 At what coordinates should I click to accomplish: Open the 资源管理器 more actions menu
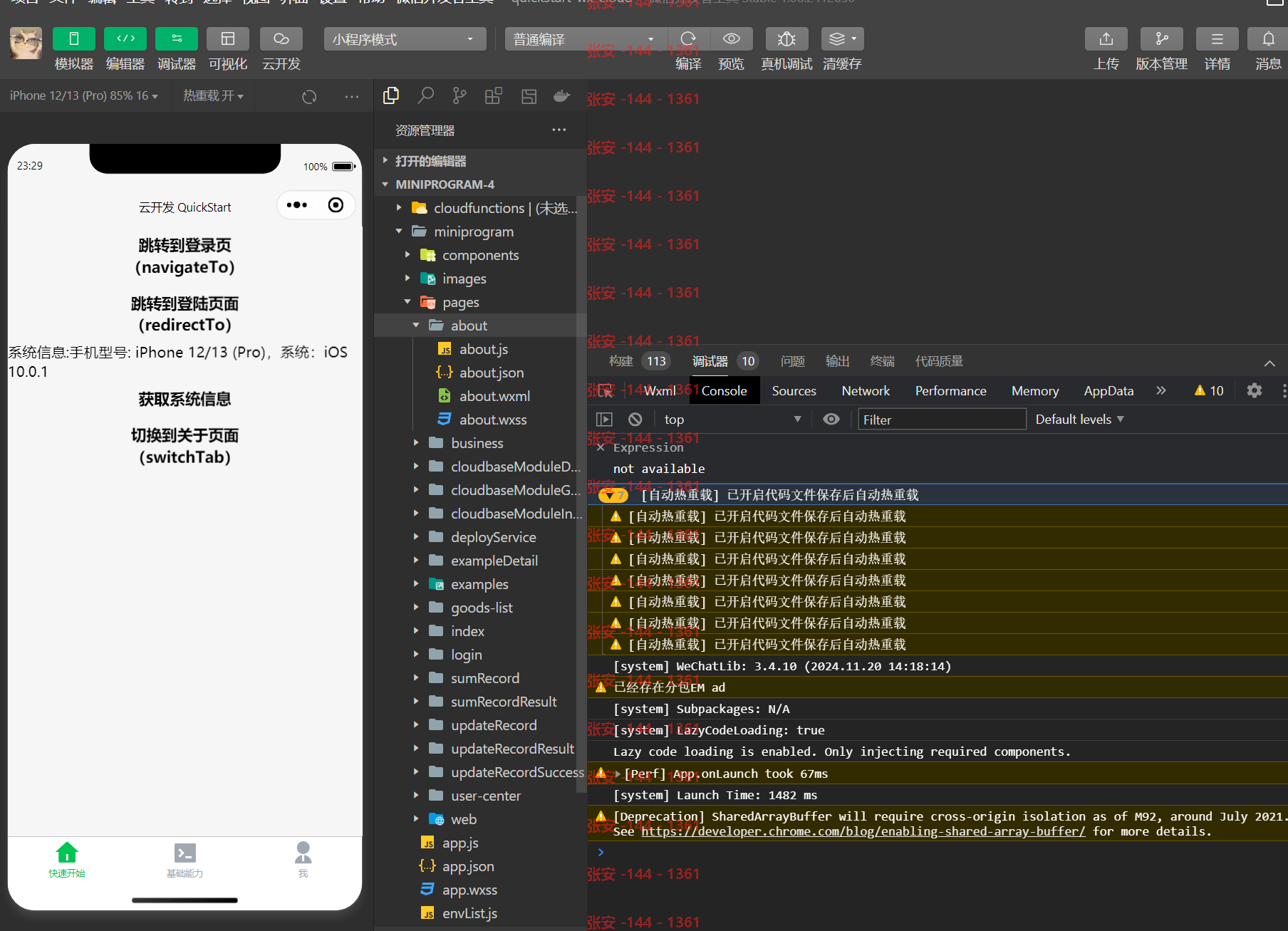point(559,130)
